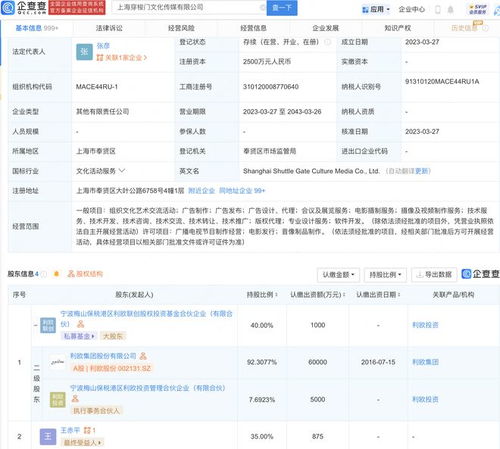Open 宁波梅山保税港区利欧投资管理合伙企业 link
Image resolution: width=500 pixels, height=449 pixels.
[148, 388]
